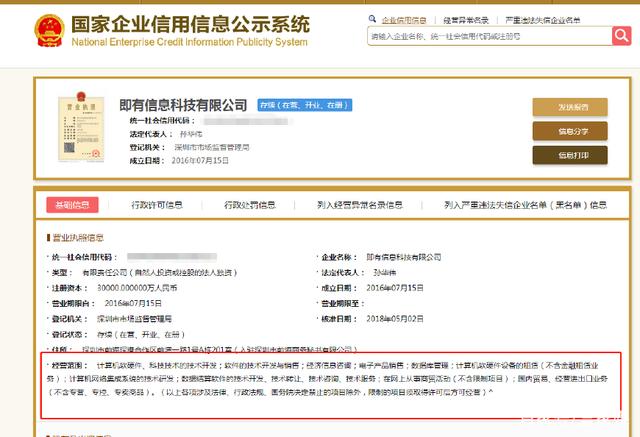Screen dimensions: 640x437
Task: Open the business license thumbnail image
Action: (81, 126)
